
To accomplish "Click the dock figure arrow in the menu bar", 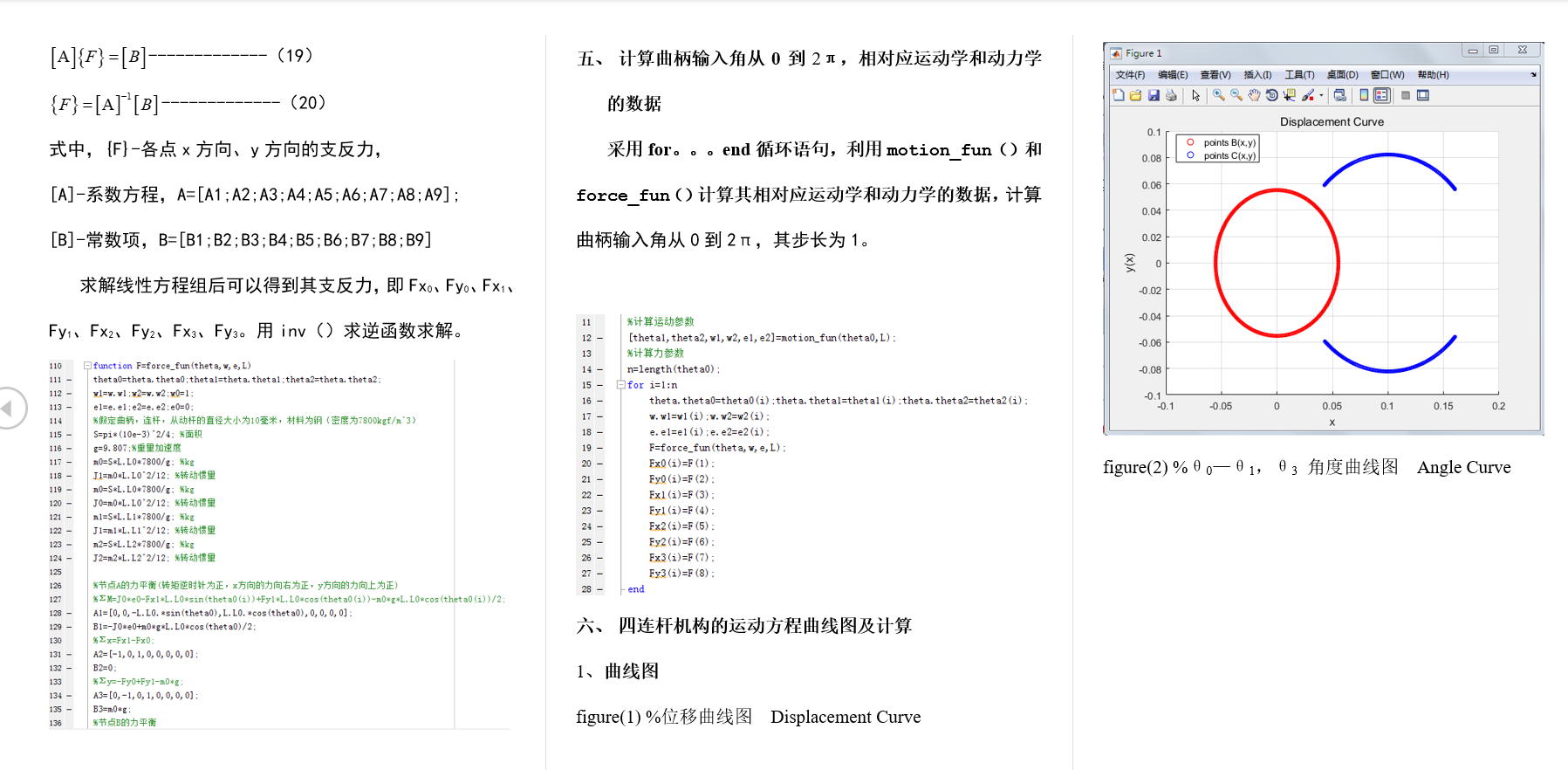I will tap(1533, 75).
